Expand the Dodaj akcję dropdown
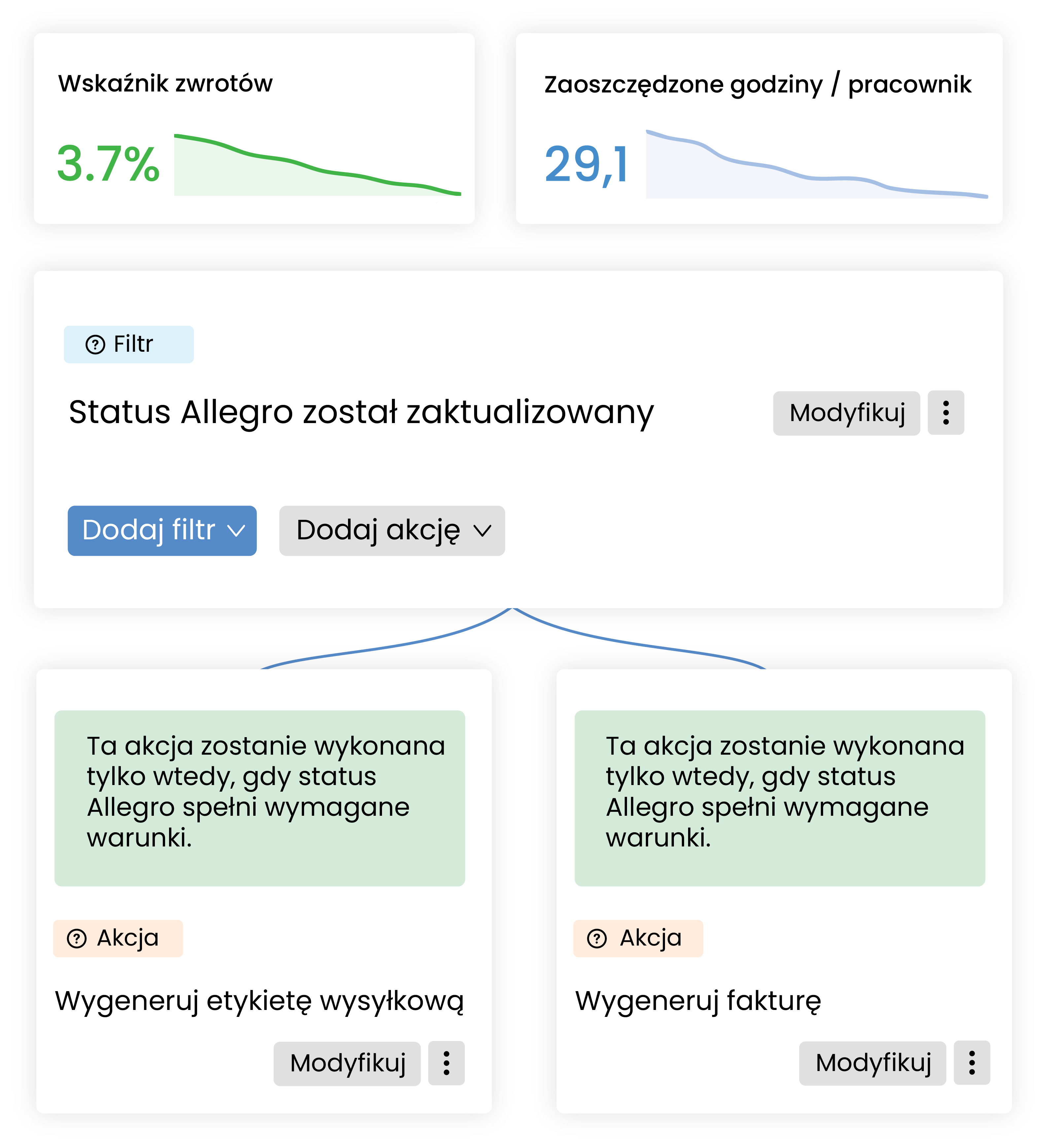 pos(392,531)
